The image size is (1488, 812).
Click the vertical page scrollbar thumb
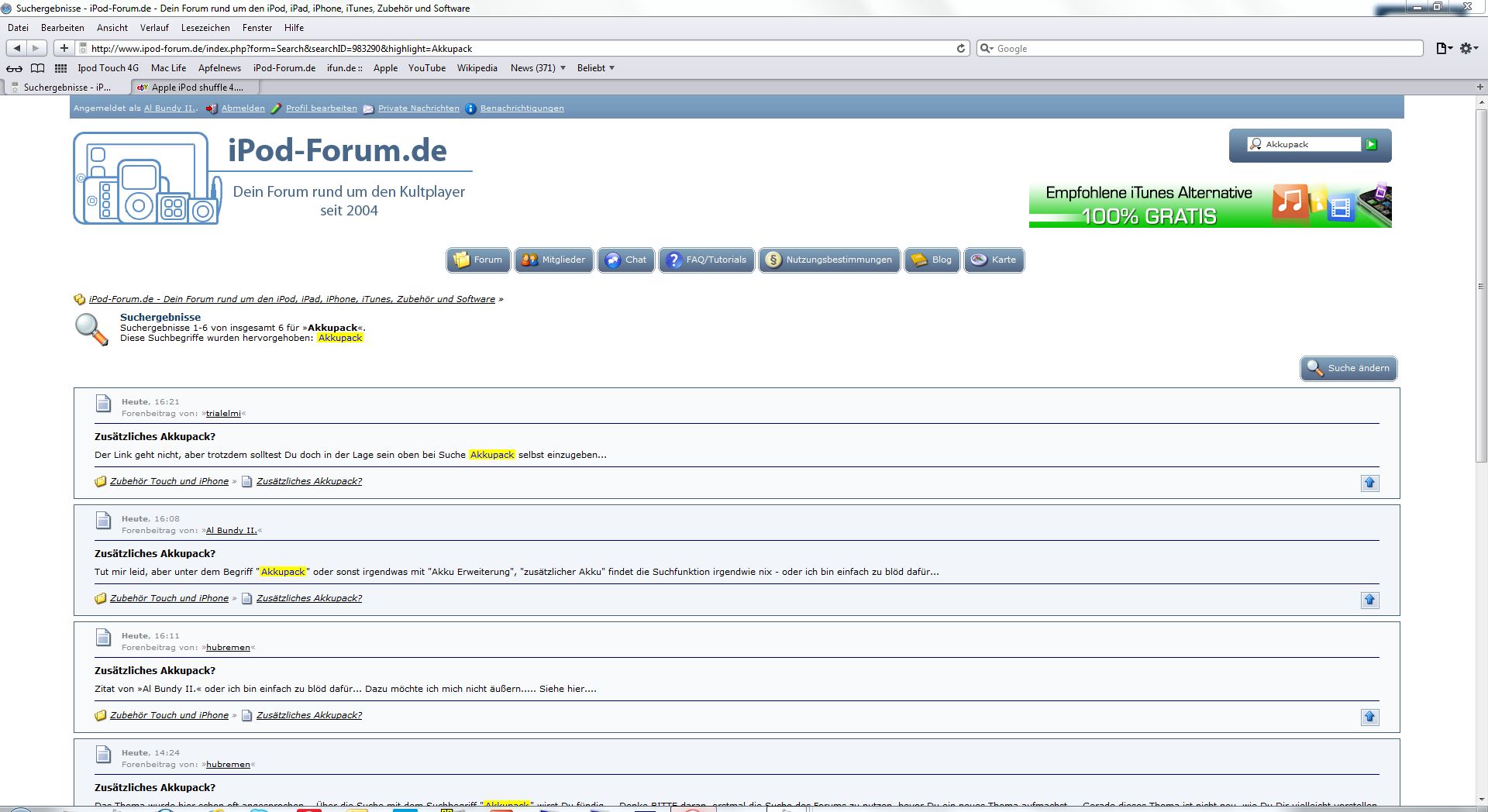(1481, 287)
